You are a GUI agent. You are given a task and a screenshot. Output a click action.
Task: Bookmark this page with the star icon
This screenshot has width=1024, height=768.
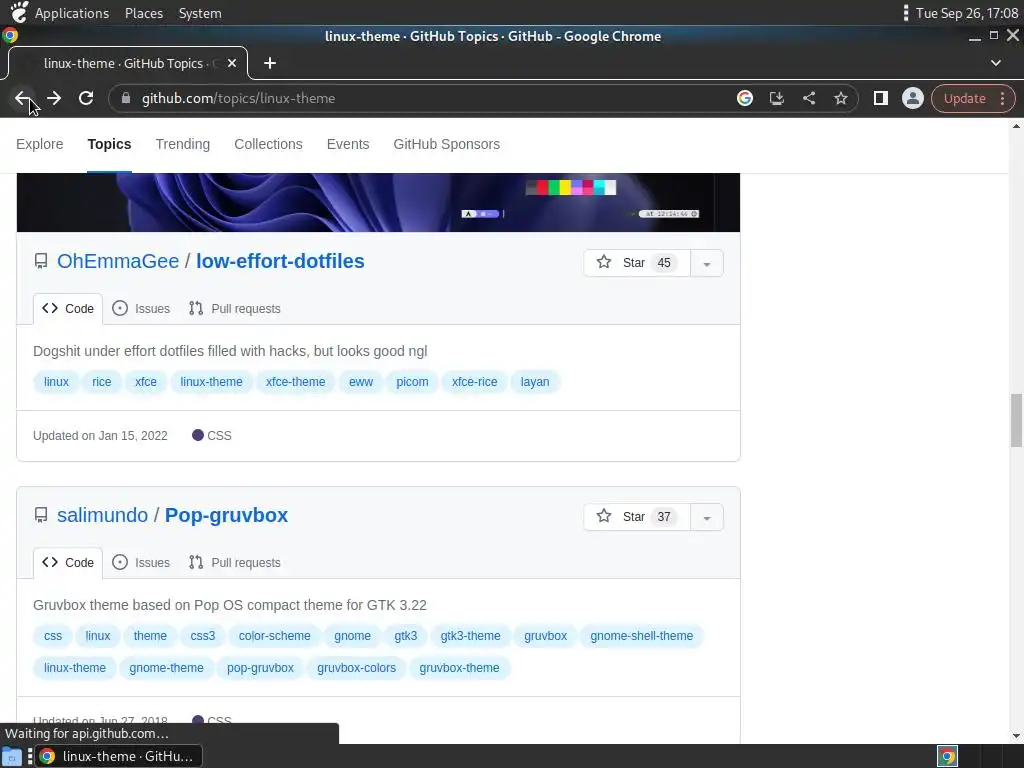(x=840, y=99)
